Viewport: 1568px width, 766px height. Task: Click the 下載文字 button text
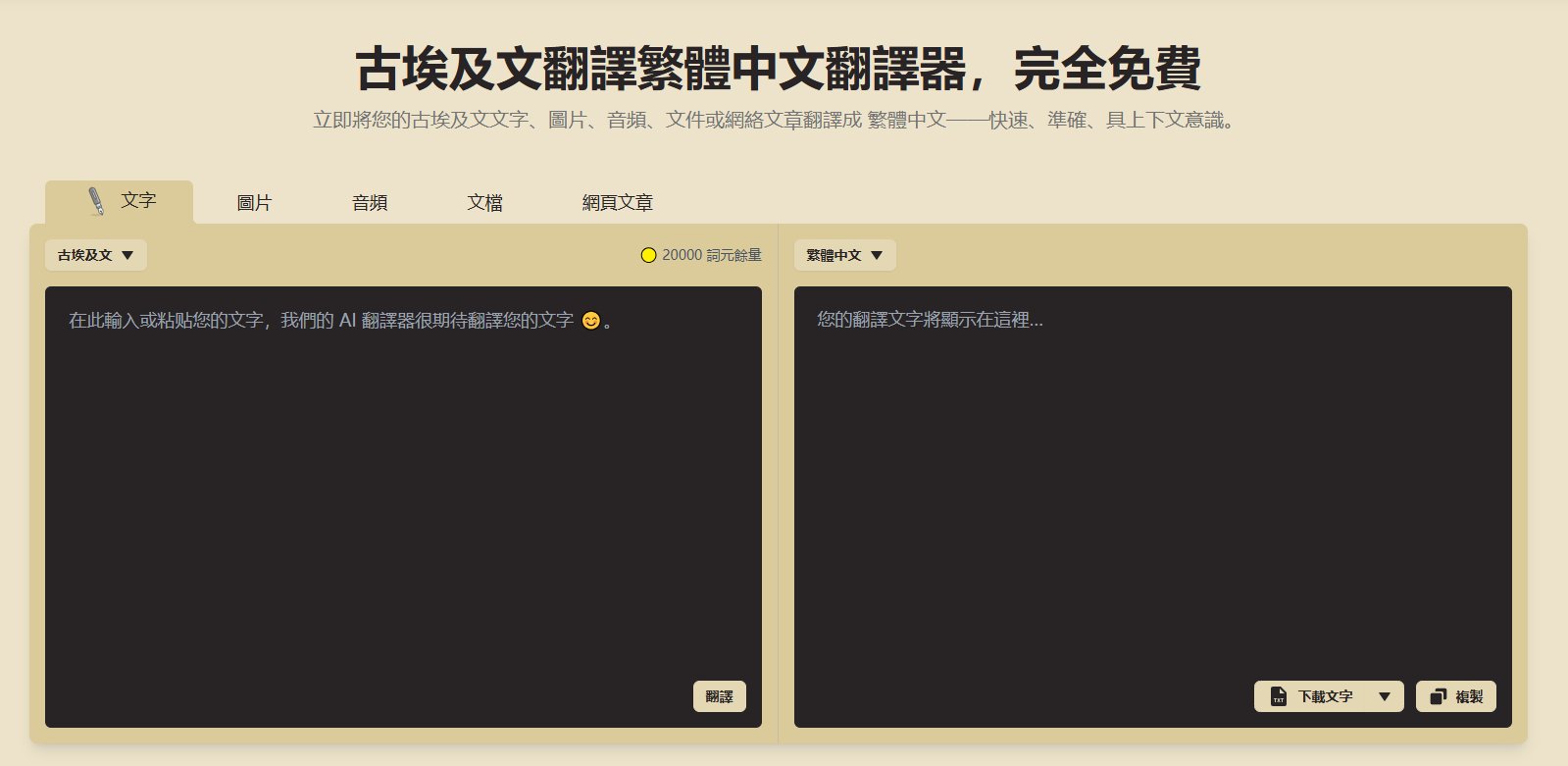coord(1325,696)
